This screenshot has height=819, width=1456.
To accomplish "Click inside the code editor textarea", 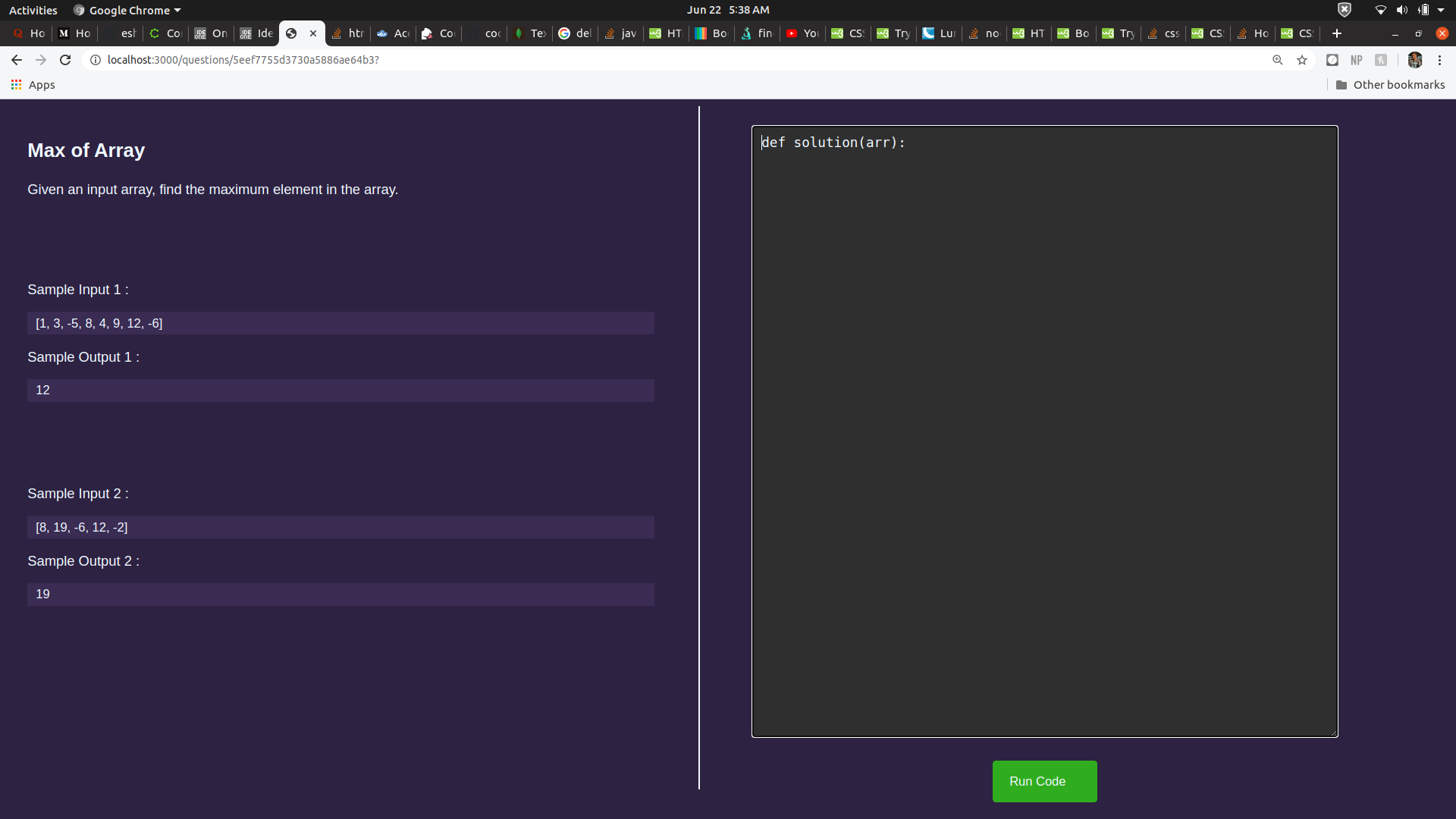I will [x=1044, y=431].
